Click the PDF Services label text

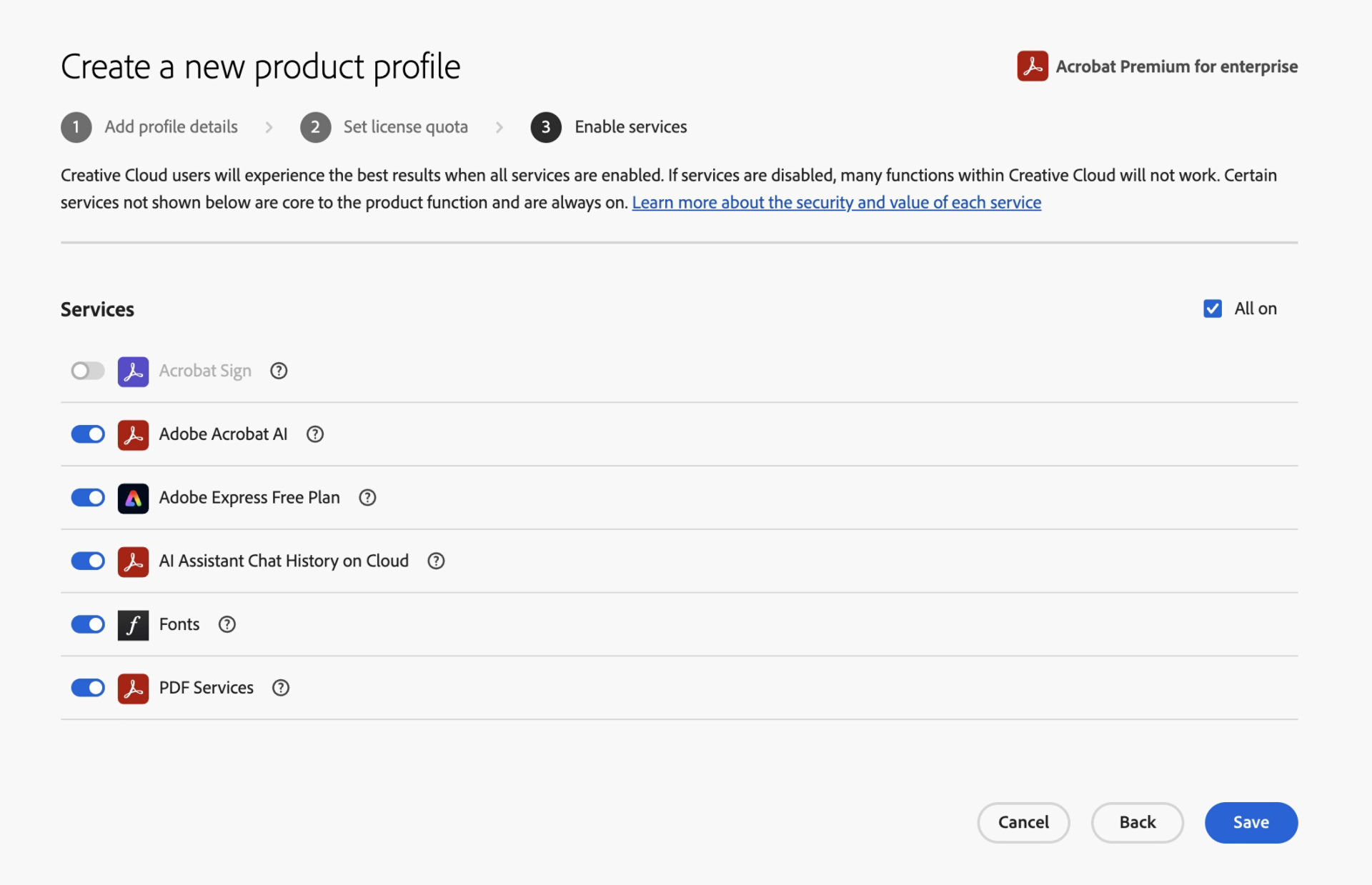tap(206, 688)
